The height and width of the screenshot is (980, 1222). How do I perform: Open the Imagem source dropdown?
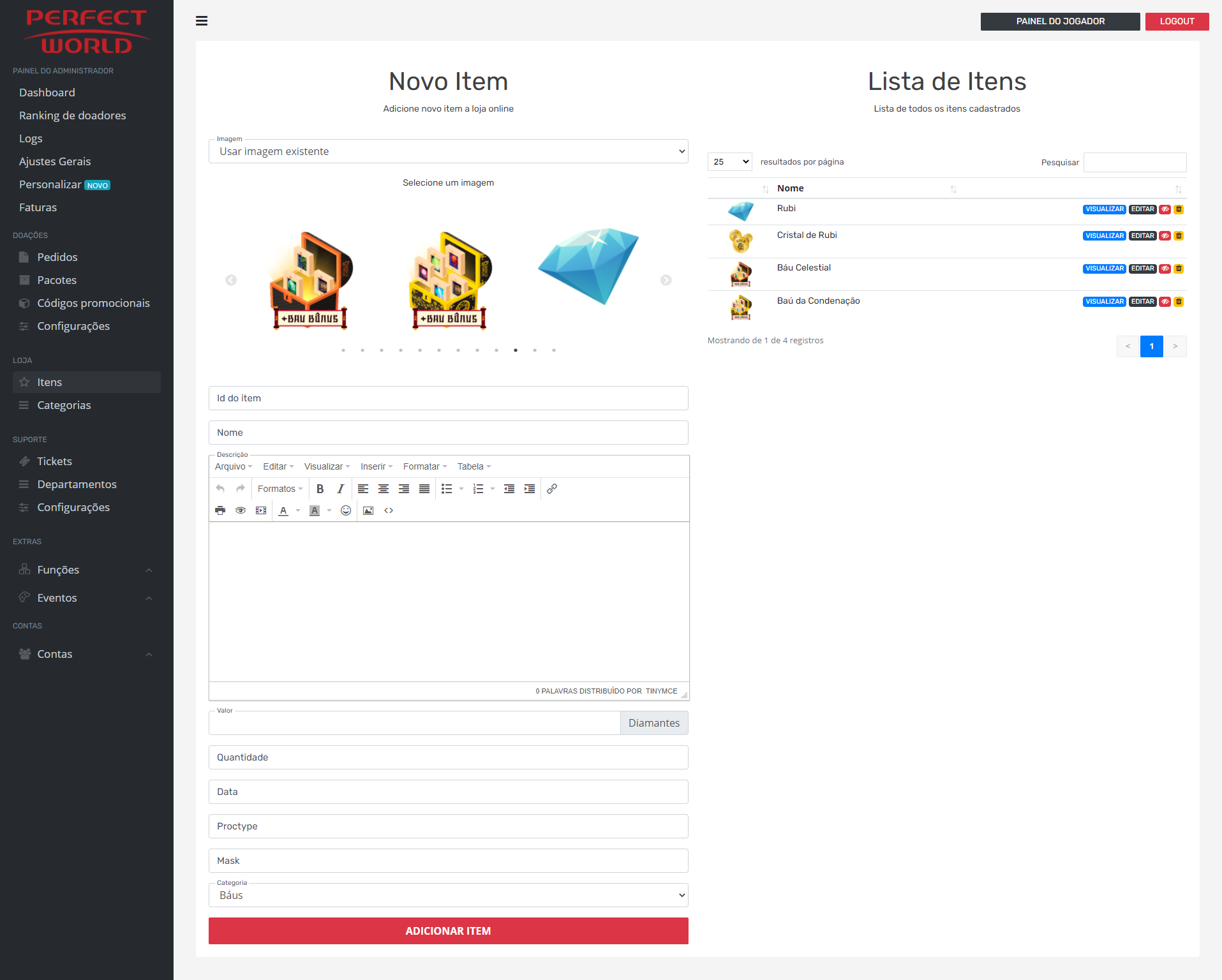click(448, 151)
